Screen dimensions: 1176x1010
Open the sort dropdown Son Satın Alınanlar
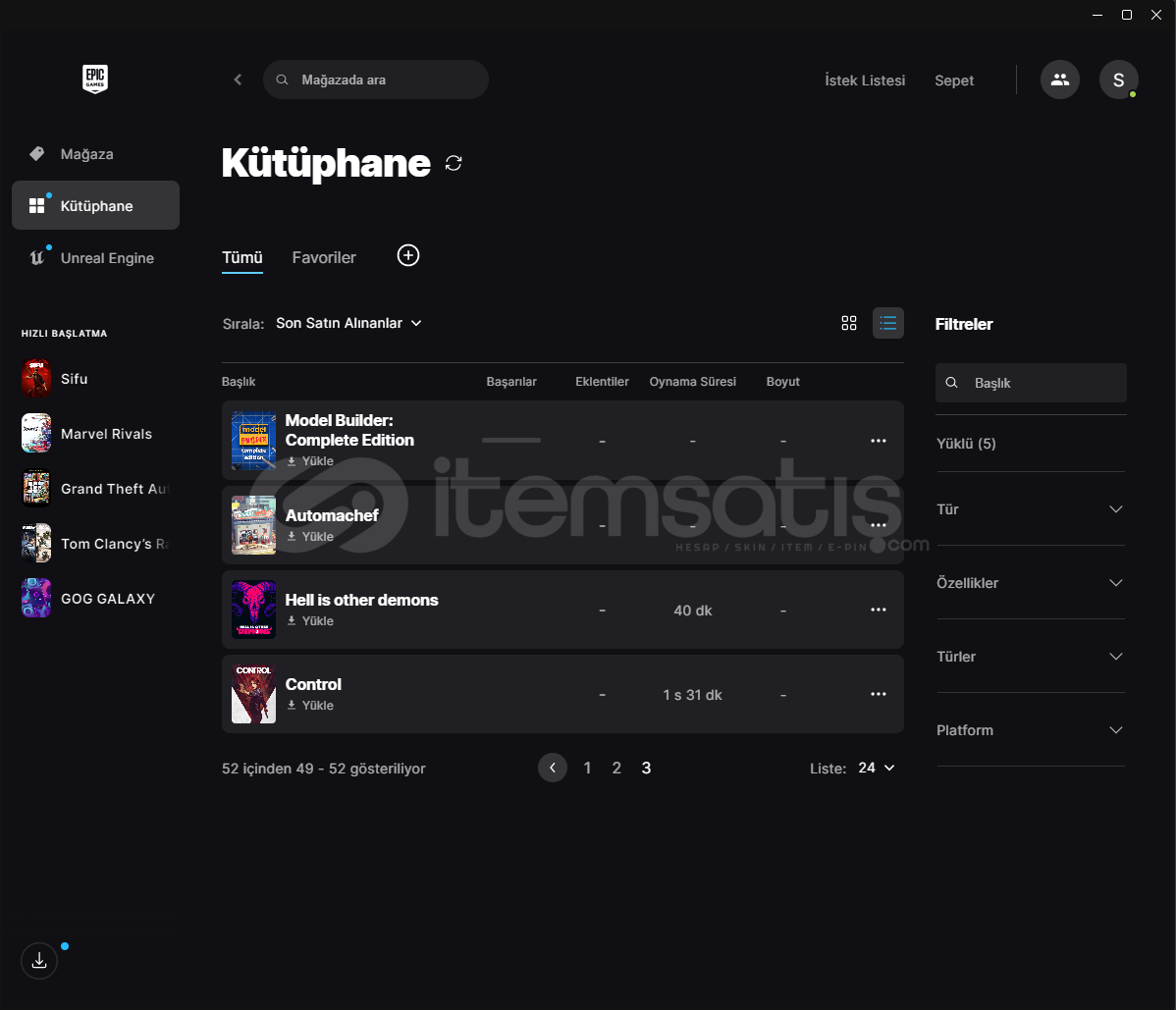pyautogui.click(x=348, y=323)
